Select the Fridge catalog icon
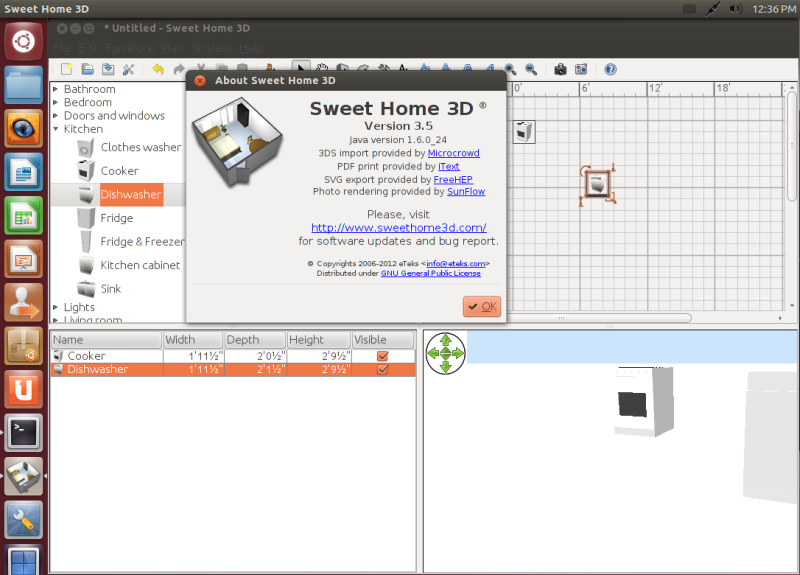The height and width of the screenshot is (575, 800). click(x=86, y=218)
